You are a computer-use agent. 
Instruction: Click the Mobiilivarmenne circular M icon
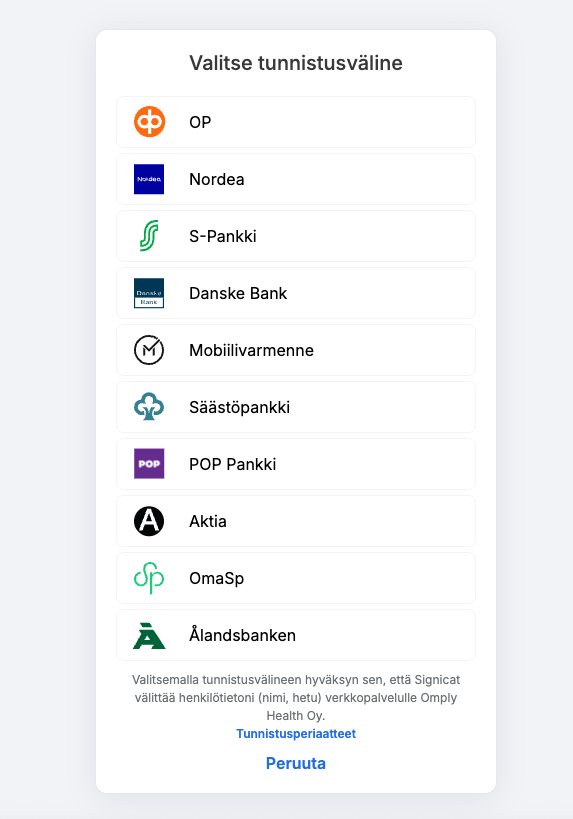coord(149,350)
